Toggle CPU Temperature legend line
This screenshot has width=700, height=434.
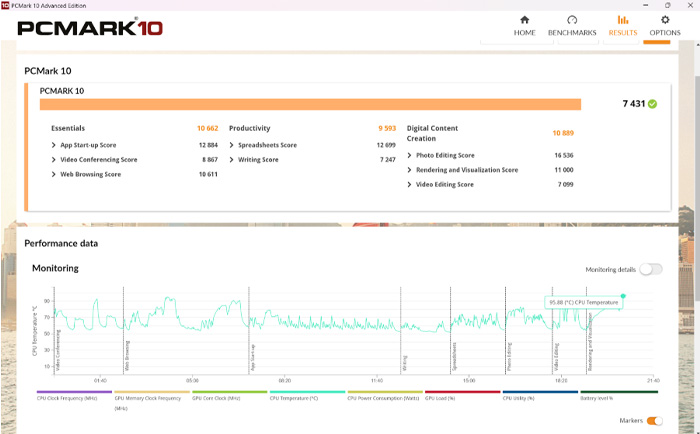(307, 392)
